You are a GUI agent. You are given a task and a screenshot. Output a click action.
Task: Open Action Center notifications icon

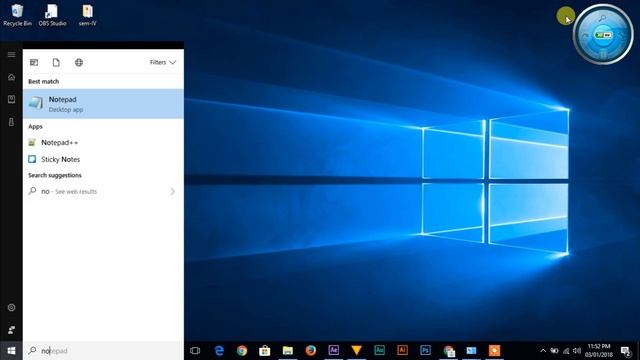(x=625, y=351)
